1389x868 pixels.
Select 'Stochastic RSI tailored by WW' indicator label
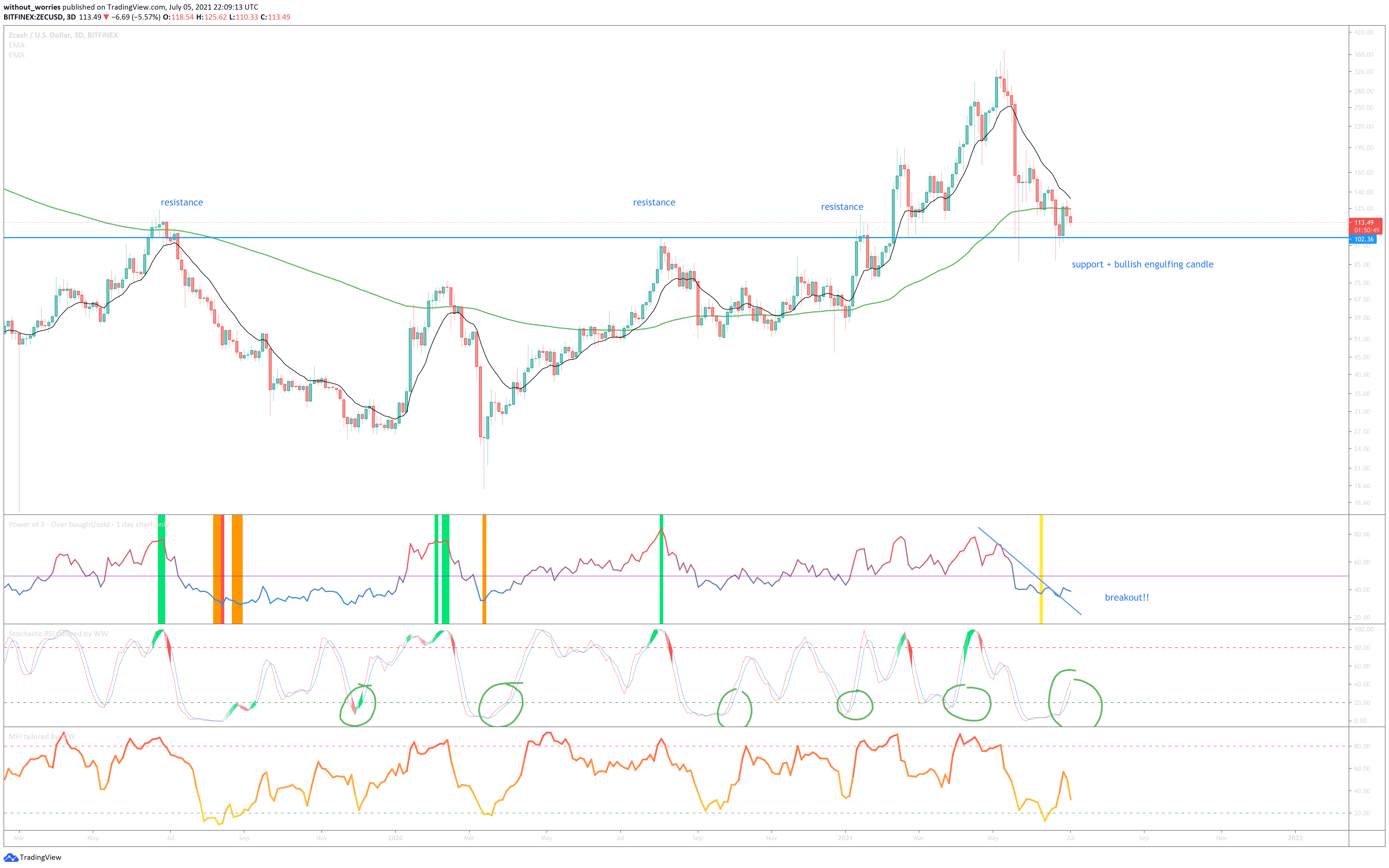click(x=58, y=634)
